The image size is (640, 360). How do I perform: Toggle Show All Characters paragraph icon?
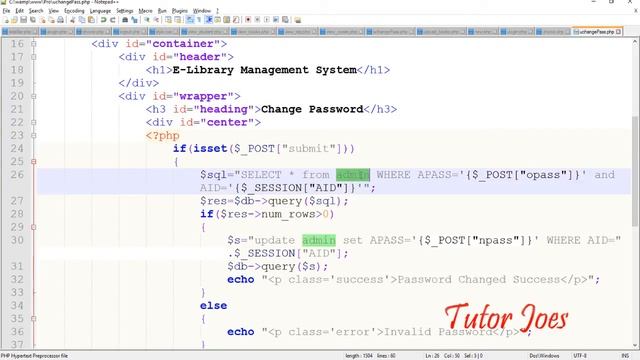[x=199, y=20]
